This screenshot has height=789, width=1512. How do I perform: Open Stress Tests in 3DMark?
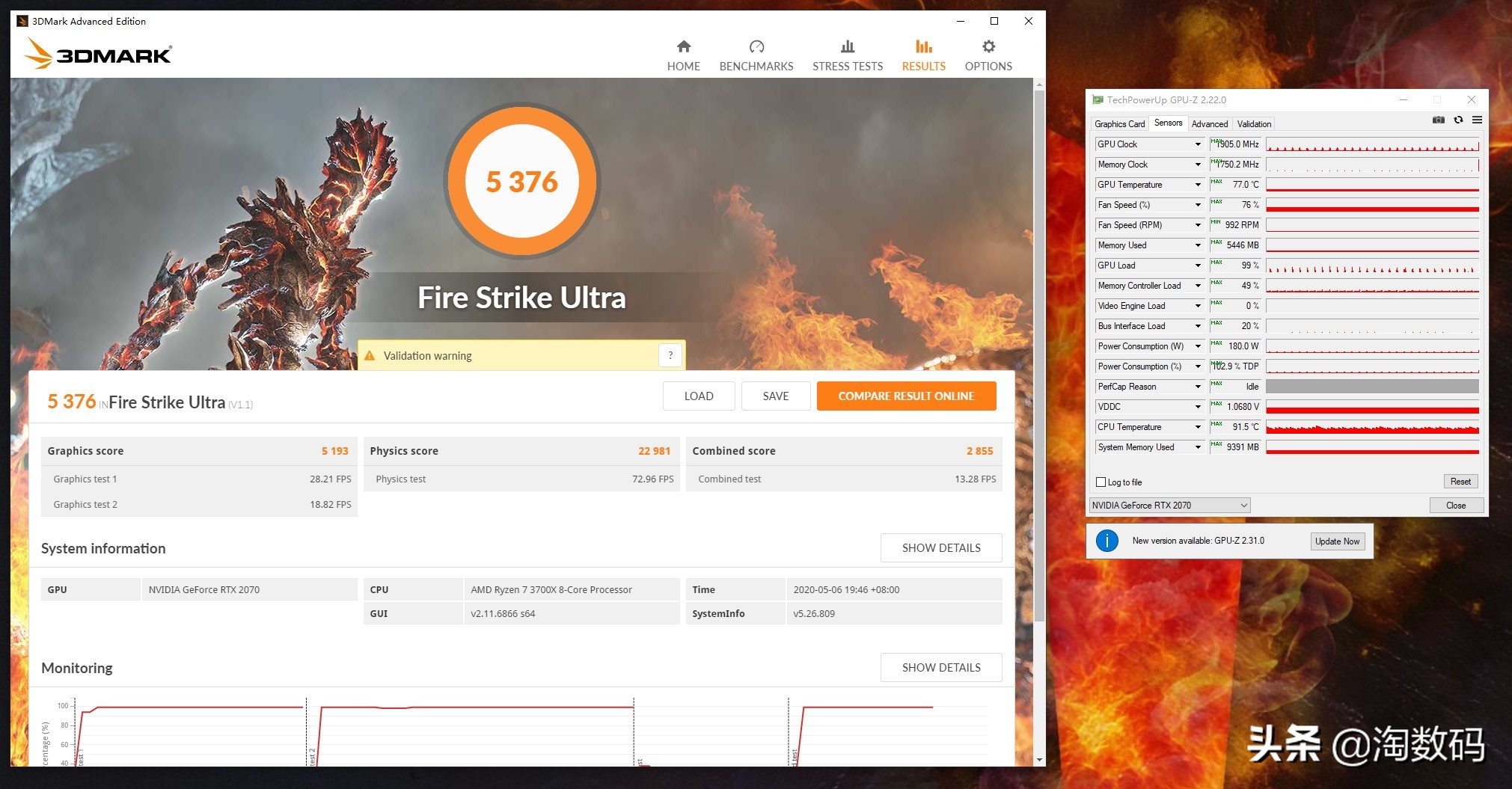[847, 54]
